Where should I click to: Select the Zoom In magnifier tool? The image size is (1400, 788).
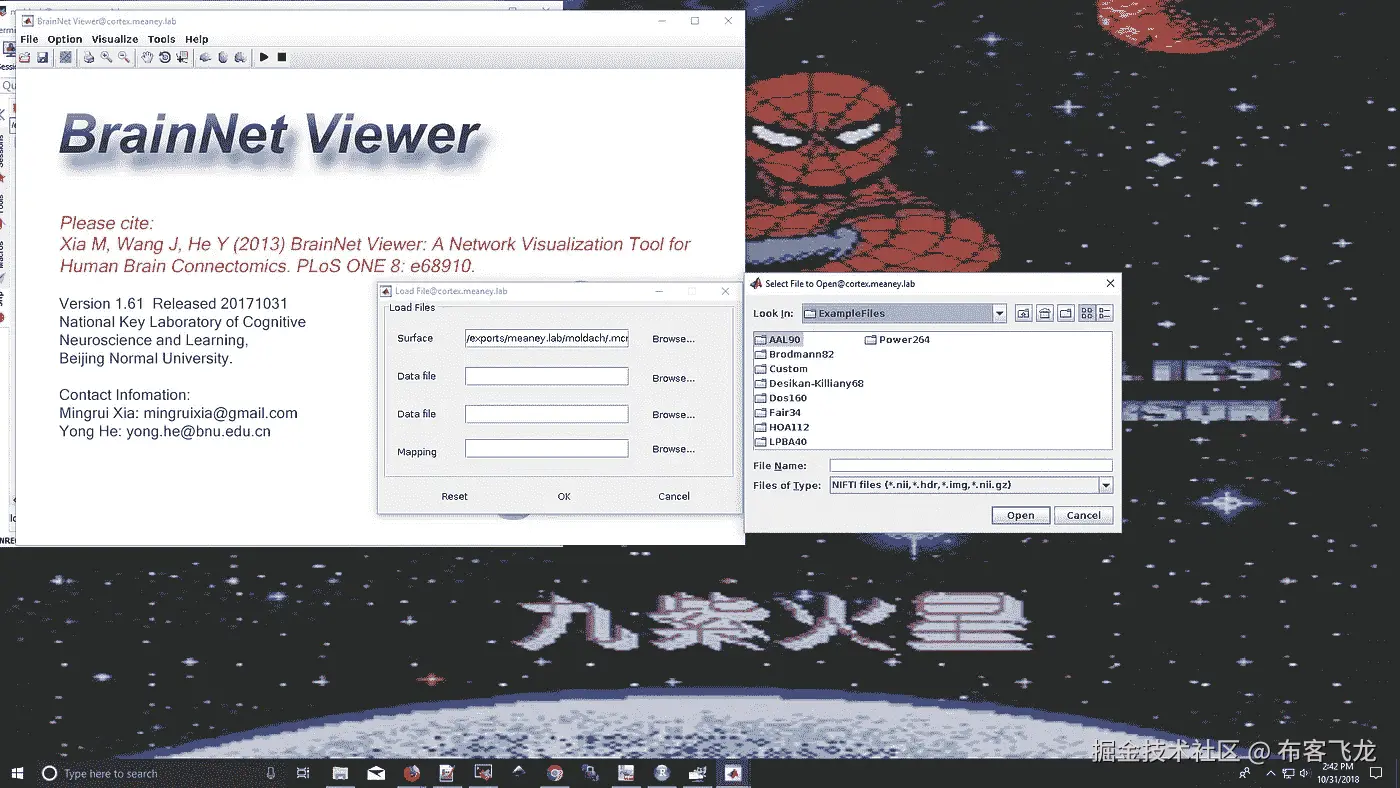(x=106, y=58)
